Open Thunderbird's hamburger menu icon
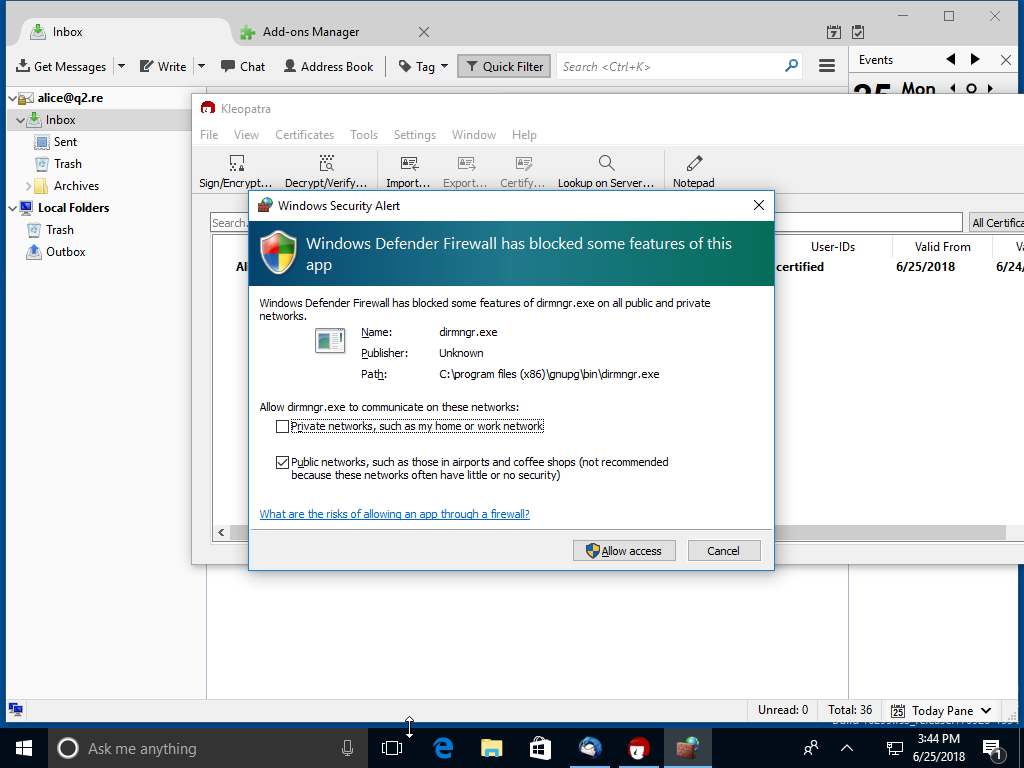 826,66
